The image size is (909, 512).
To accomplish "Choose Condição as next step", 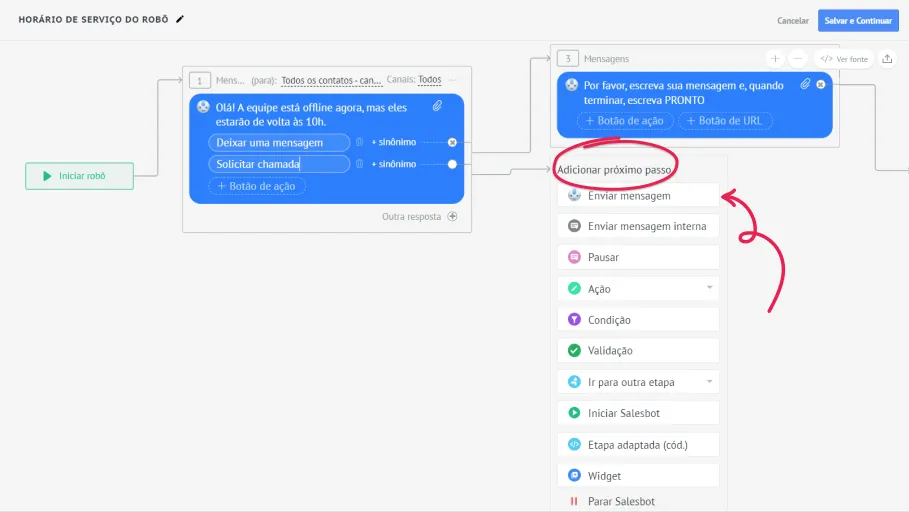I will click(638, 319).
